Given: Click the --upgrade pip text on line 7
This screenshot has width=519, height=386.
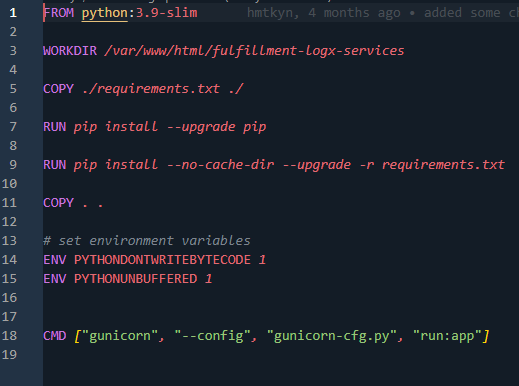Looking at the screenshot, I should pos(217,127).
